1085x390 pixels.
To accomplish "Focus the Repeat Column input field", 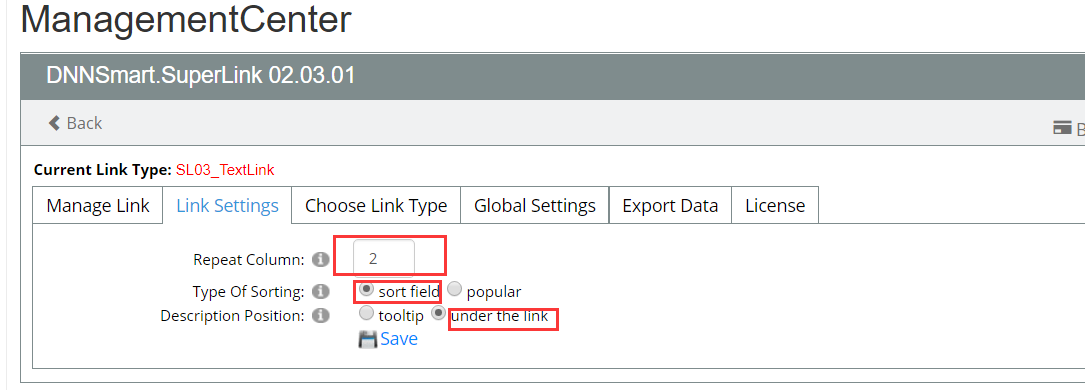I will (384, 259).
